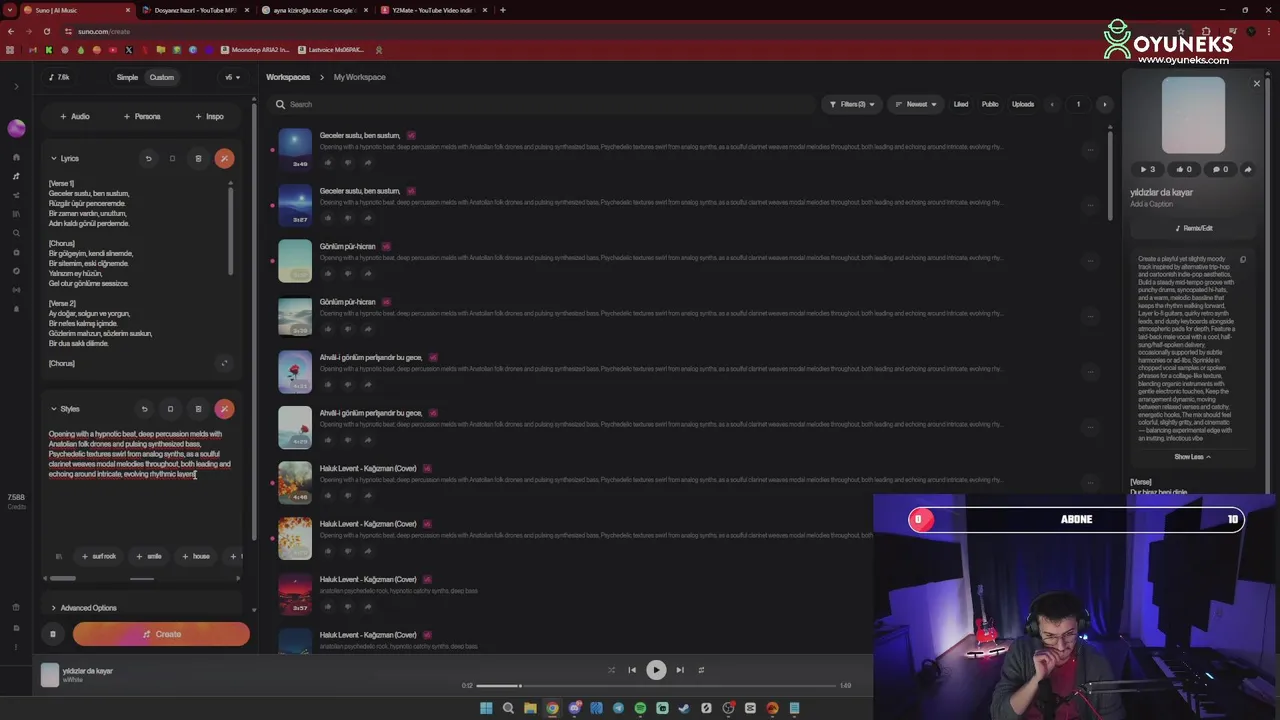Copy the style prompt in details panel

pos(1243,259)
